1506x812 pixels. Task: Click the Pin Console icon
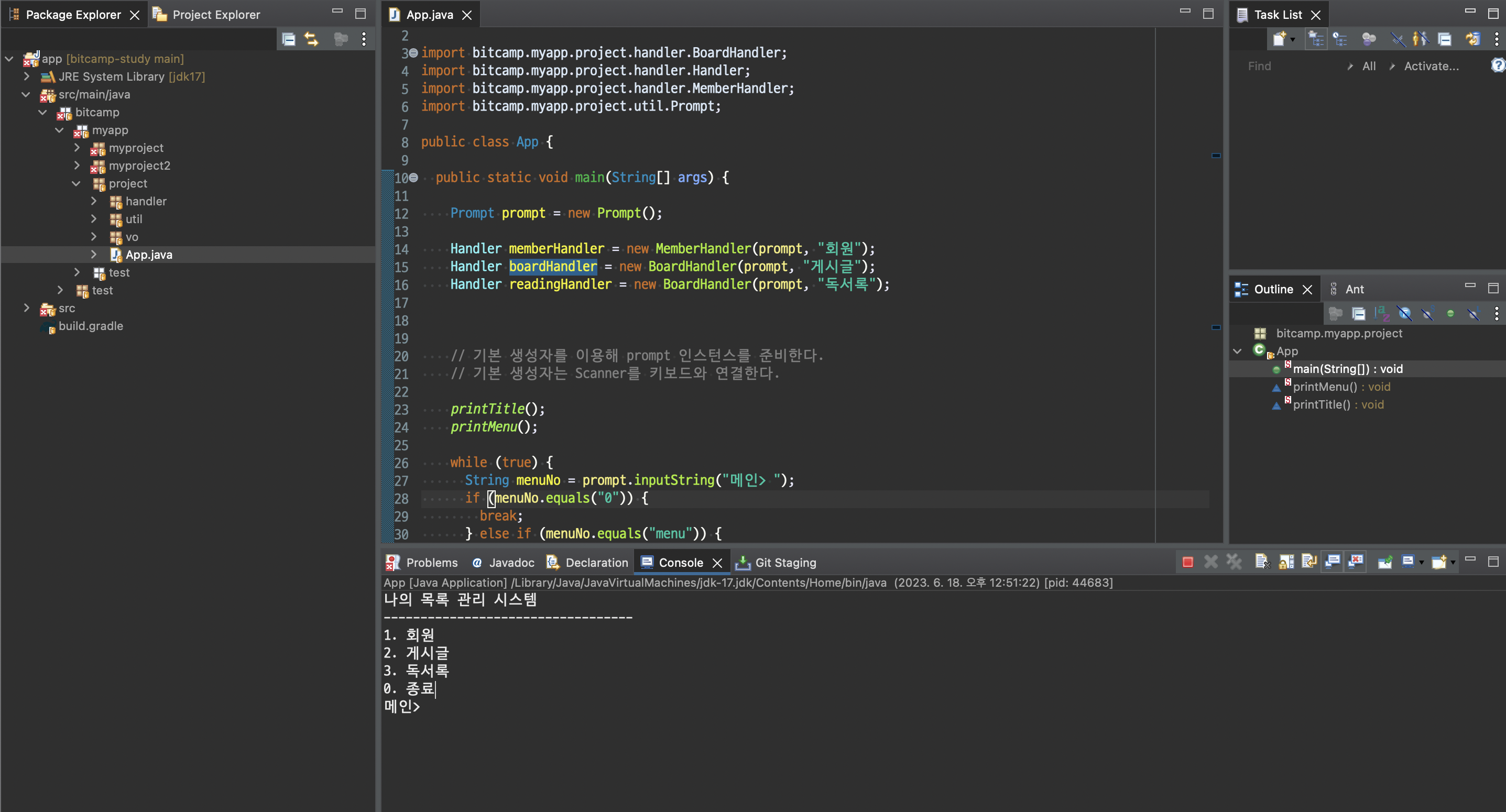(x=1384, y=562)
